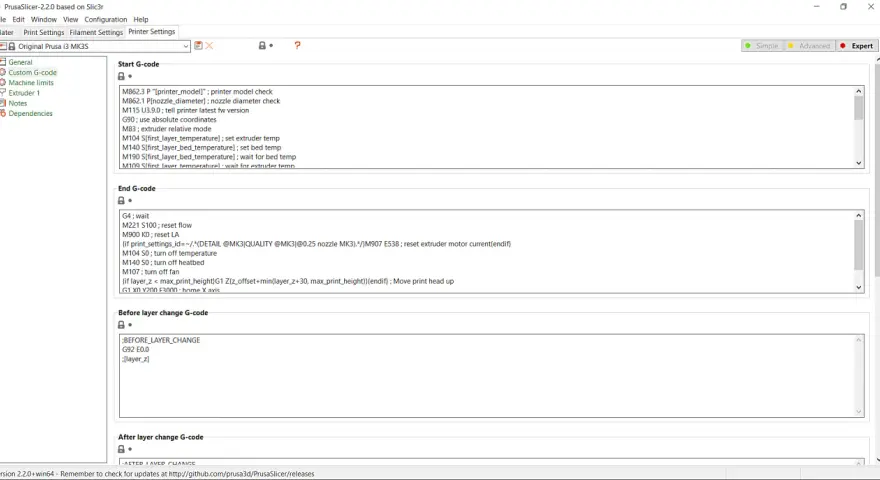Click the orange question mark help icon
This screenshot has width=880, height=480.
pos(297,45)
